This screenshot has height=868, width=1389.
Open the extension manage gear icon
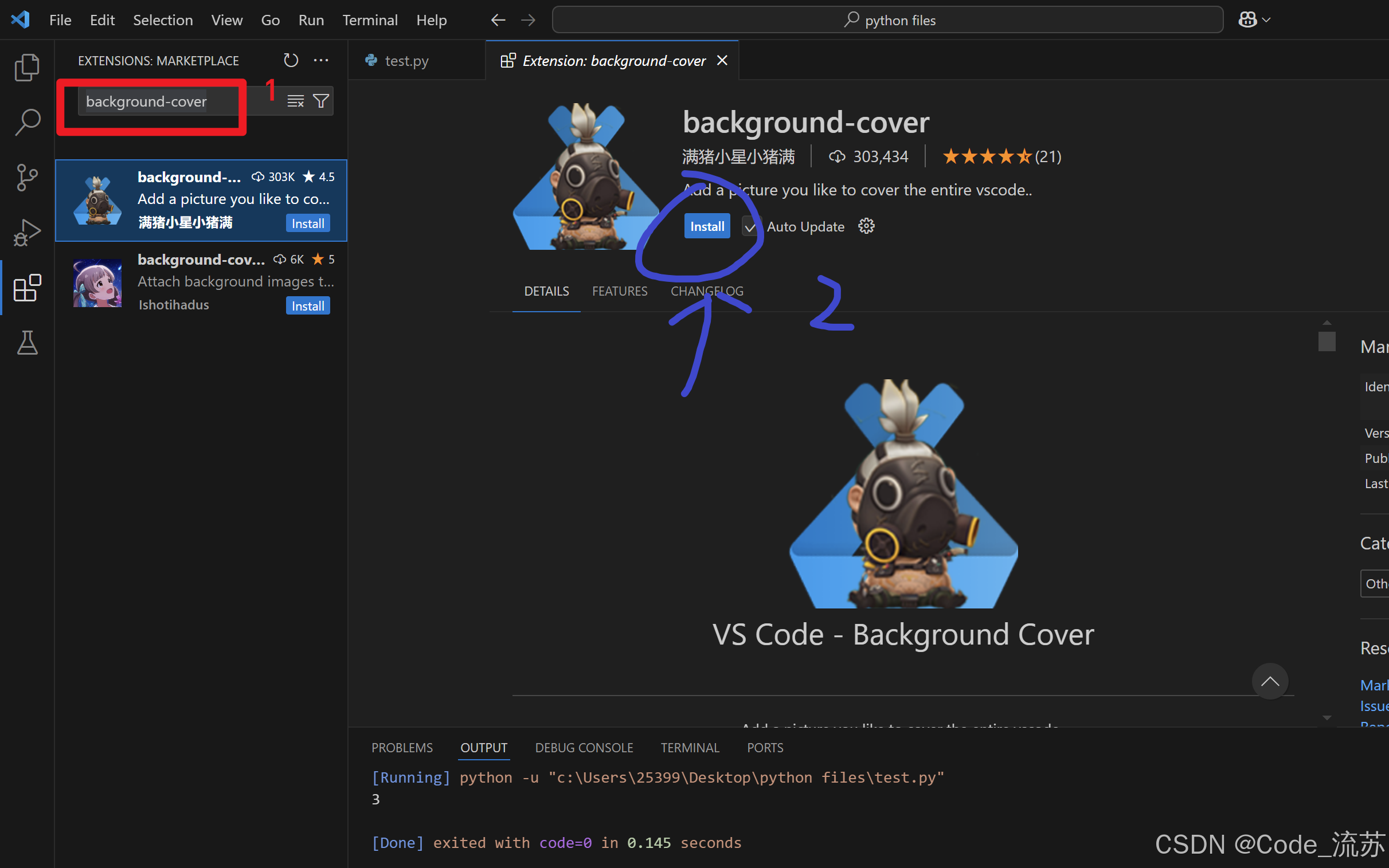click(x=866, y=226)
